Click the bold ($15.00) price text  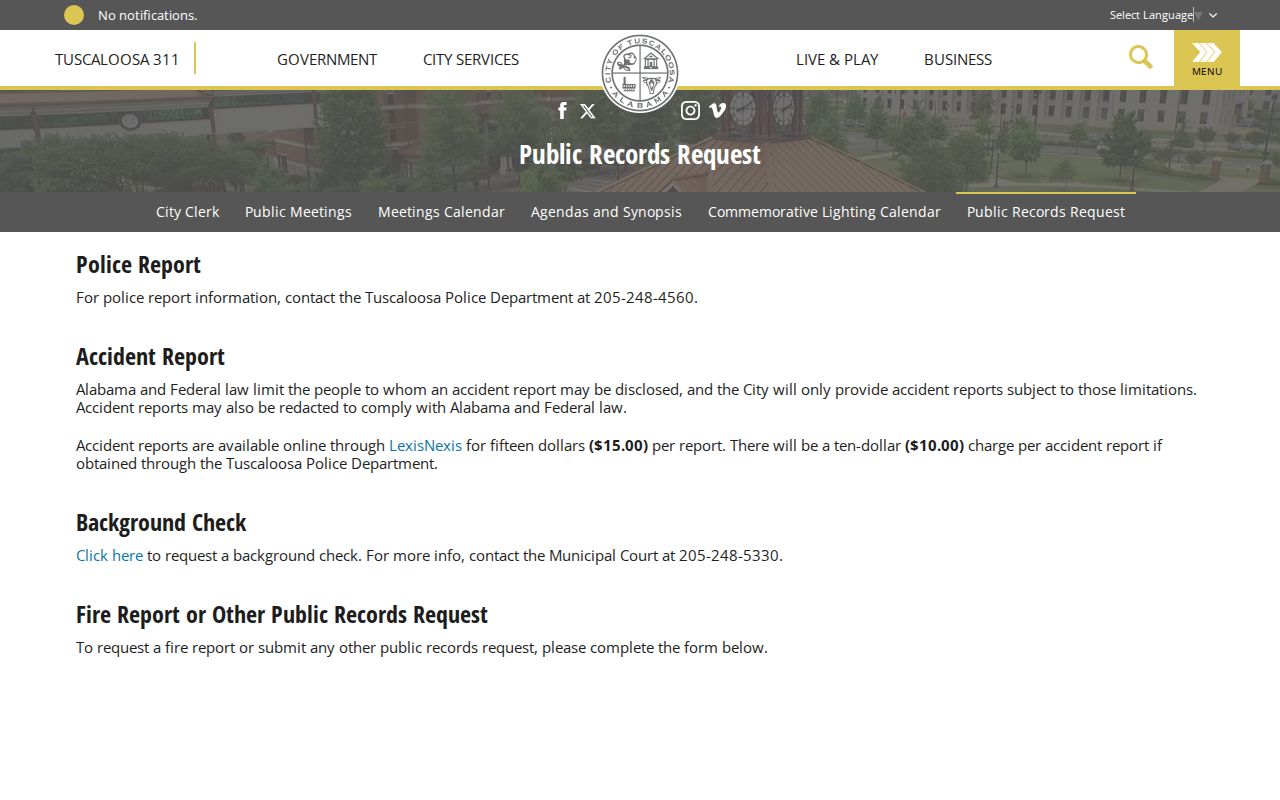(x=618, y=445)
